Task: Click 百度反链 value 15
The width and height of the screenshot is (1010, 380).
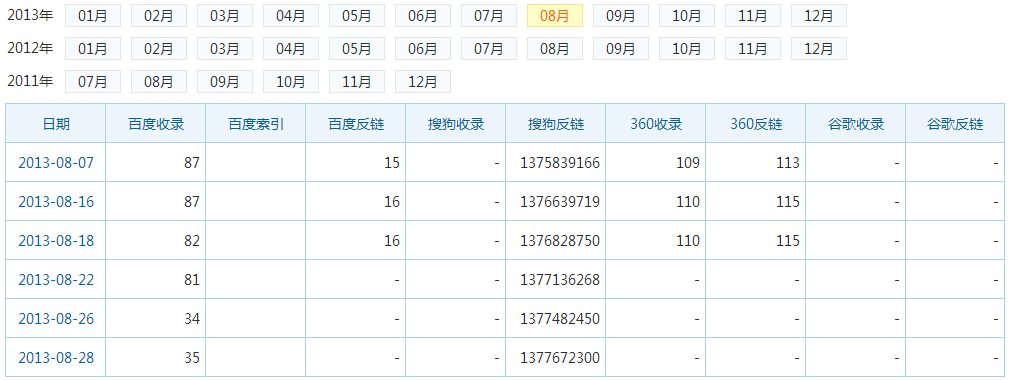Action: (x=392, y=163)
